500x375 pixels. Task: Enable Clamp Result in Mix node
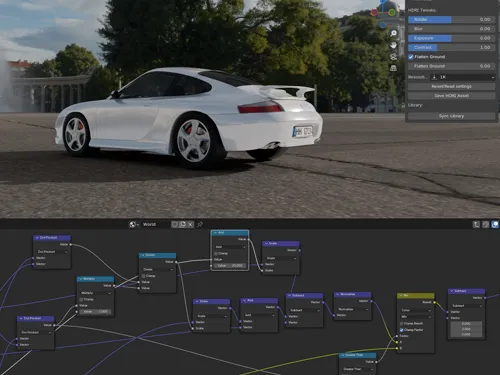pyautogui.click(x=402, y=324)
